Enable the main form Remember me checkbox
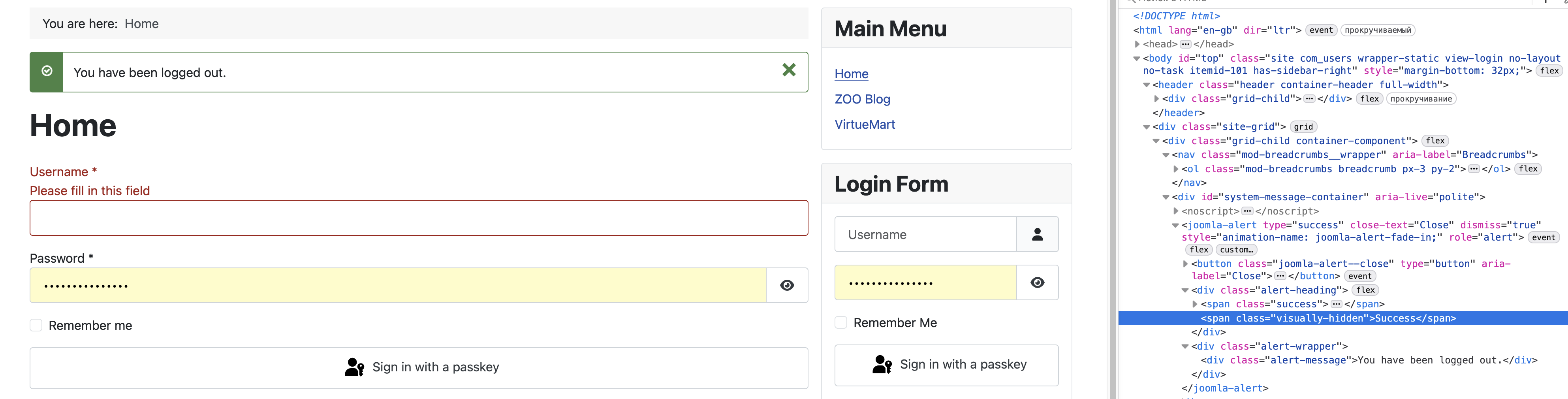 (36, 325)
